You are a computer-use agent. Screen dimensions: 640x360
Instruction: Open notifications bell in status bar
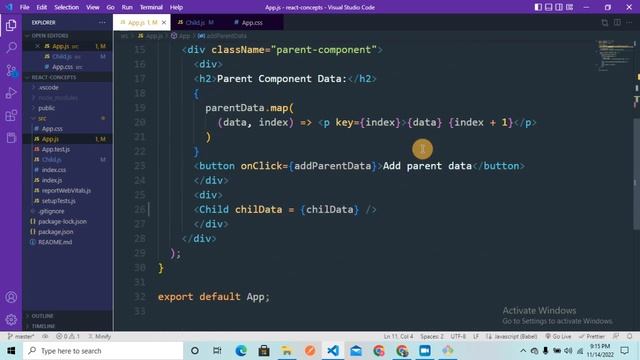click(x=630, y=336)
